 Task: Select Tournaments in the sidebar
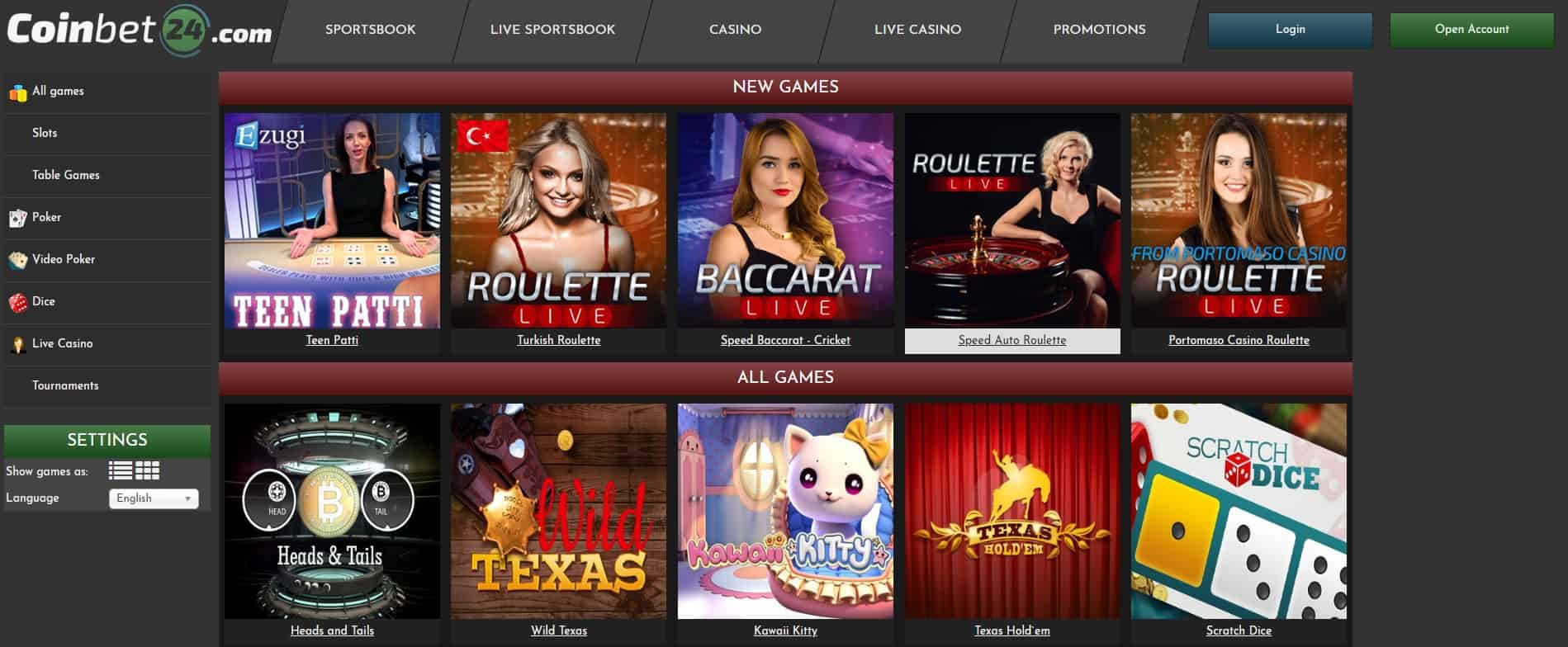(65, 385)
